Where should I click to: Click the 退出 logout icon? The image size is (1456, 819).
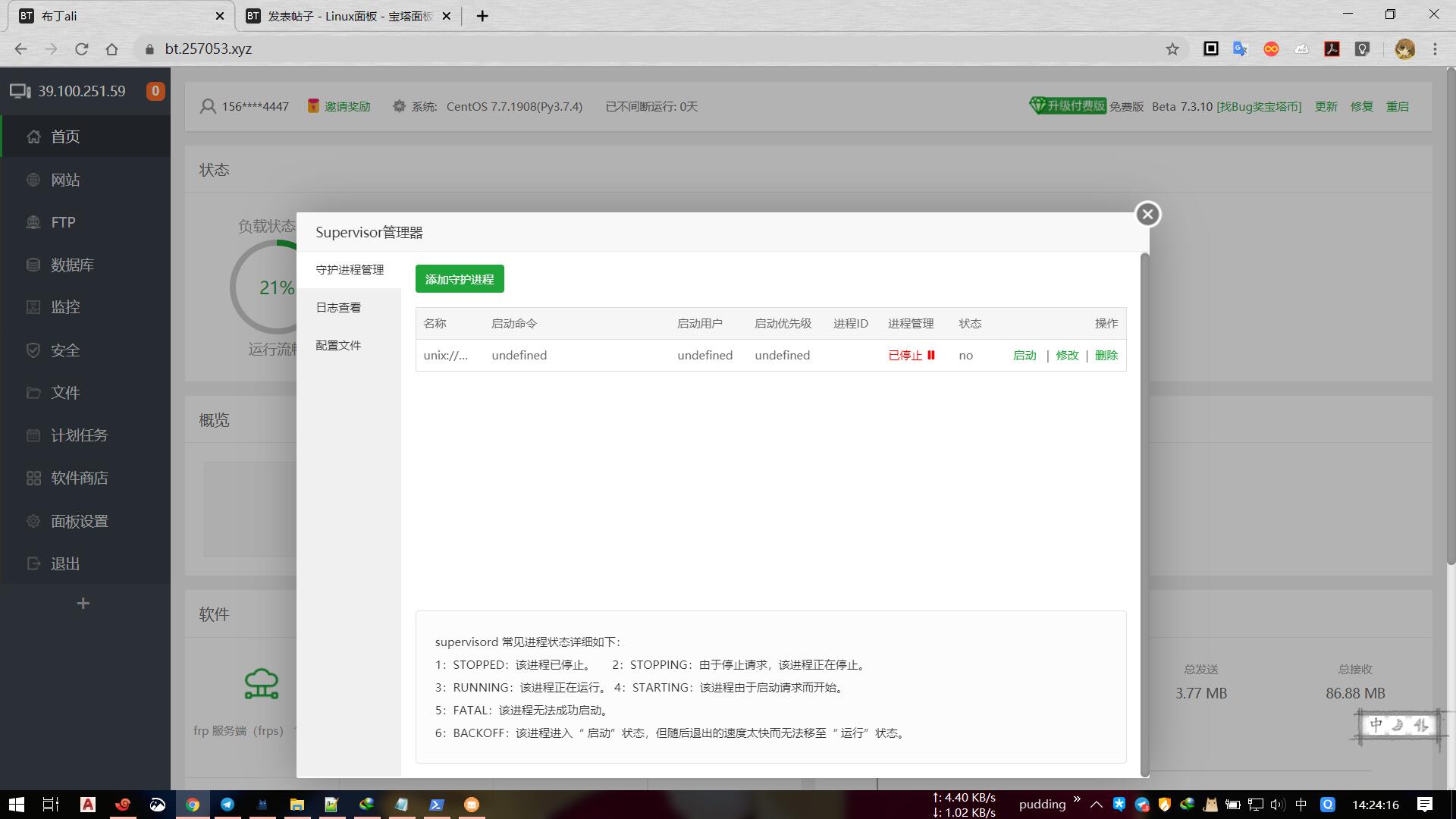pos(33,563)
